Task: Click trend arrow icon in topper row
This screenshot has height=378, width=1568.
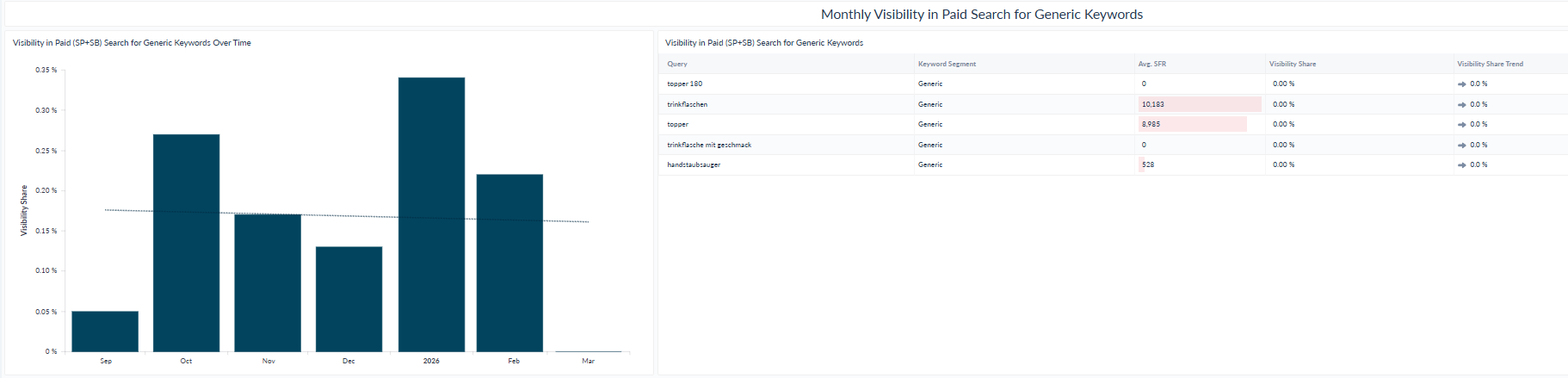Action: [x=1461, y=125]
